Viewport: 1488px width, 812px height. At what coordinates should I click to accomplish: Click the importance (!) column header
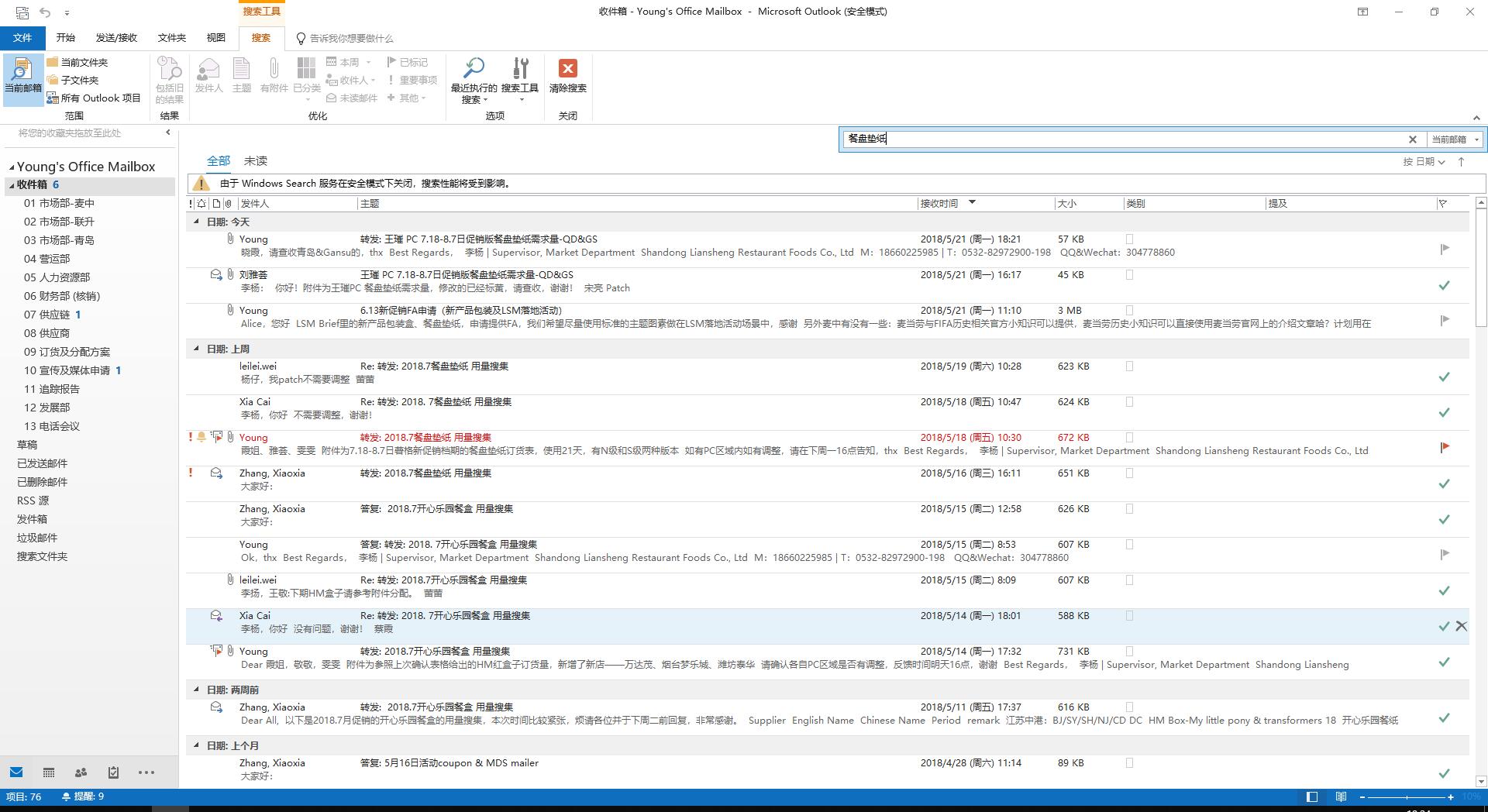click(x=191, y=204)
